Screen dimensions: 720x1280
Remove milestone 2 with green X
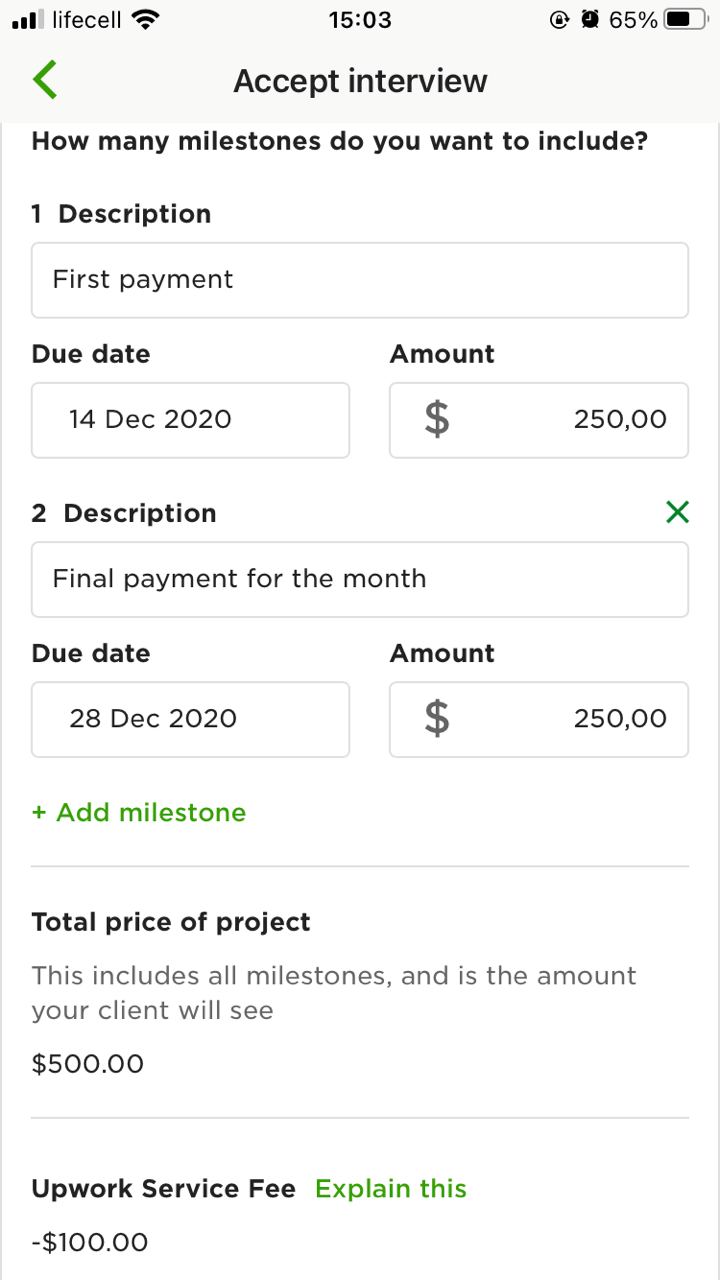677,512
